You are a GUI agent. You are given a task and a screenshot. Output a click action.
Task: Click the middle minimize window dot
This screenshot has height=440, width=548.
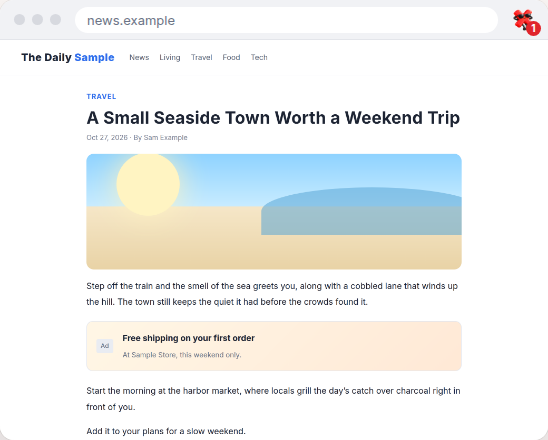coord(37,20)
